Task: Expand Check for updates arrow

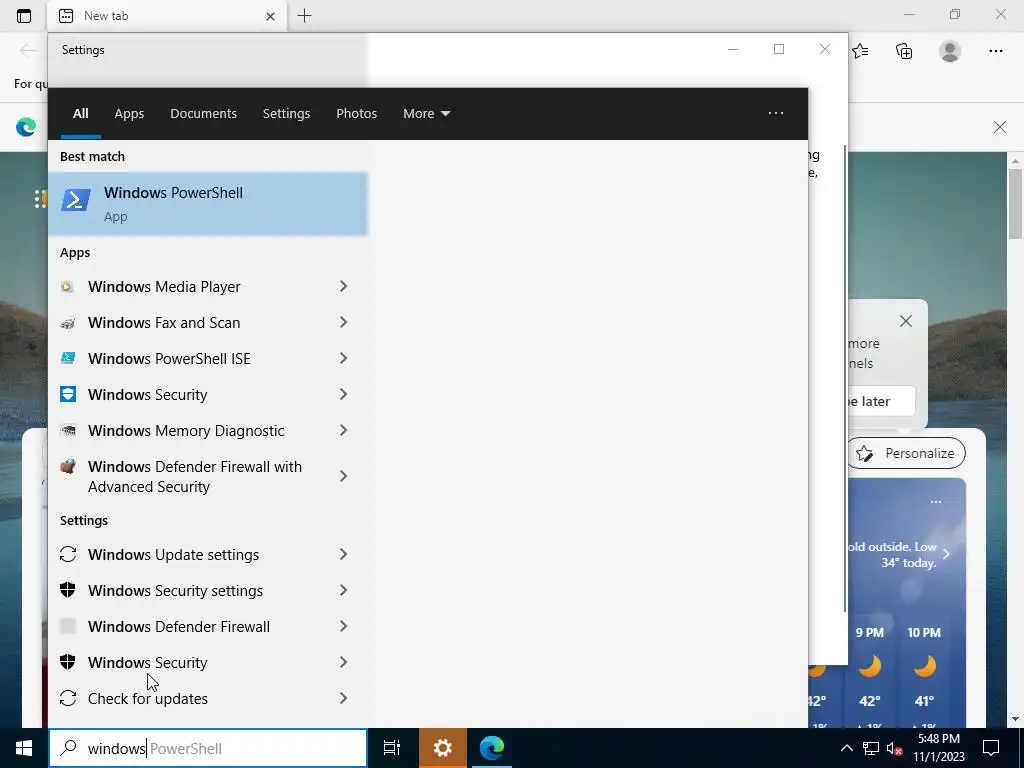Action: 344,698
